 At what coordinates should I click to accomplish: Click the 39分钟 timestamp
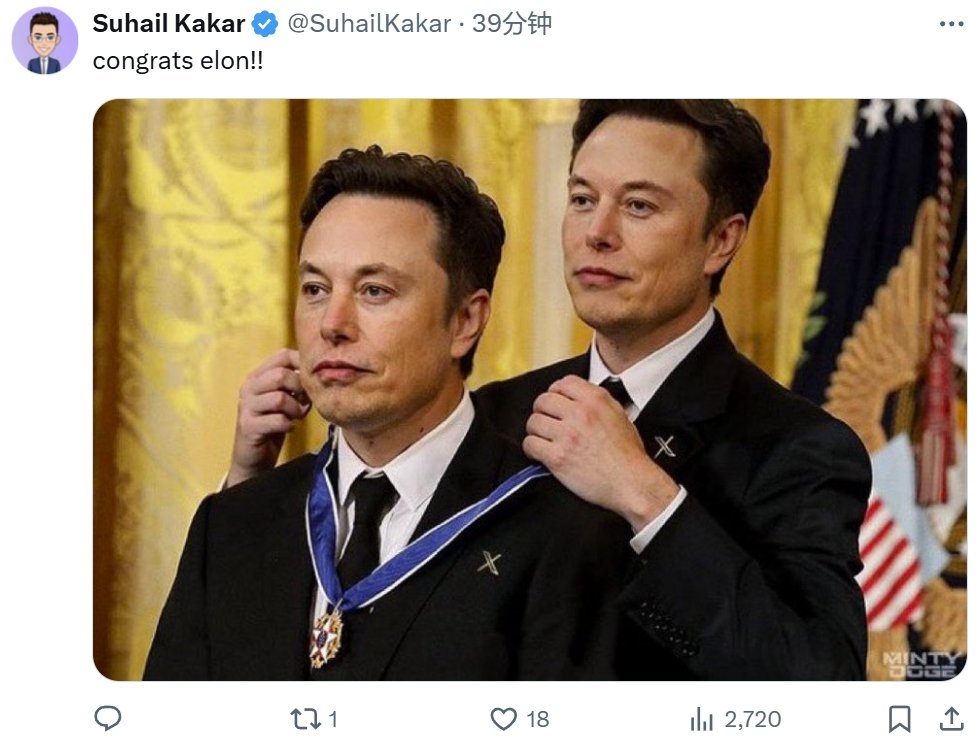pos(512,24)
